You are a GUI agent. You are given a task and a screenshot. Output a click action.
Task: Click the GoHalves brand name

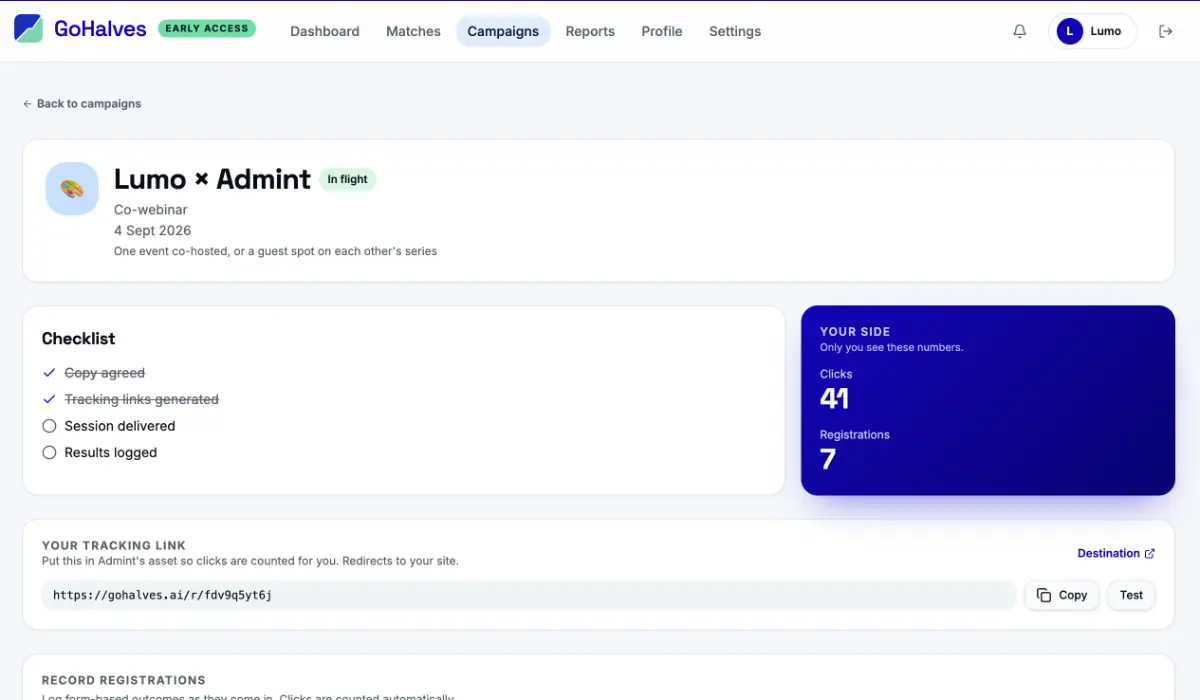coord(100,29)
